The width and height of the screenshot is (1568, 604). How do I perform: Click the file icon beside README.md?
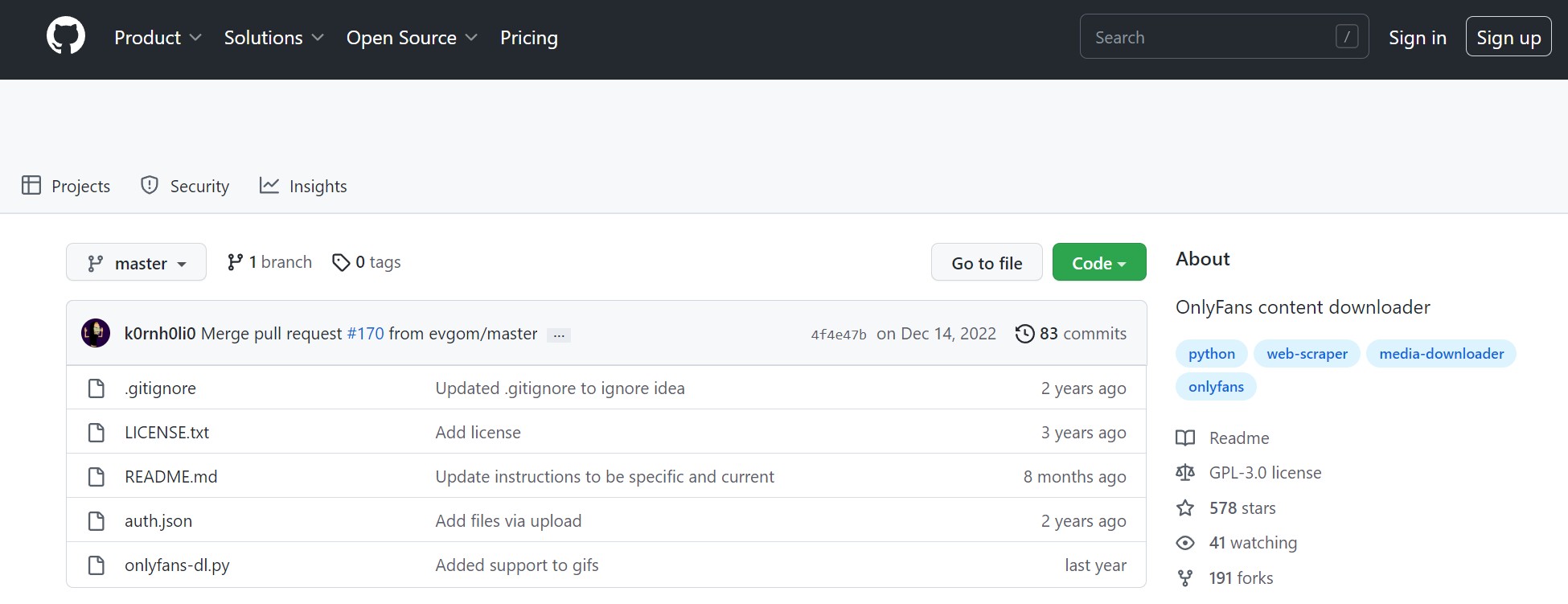[96, 477]
